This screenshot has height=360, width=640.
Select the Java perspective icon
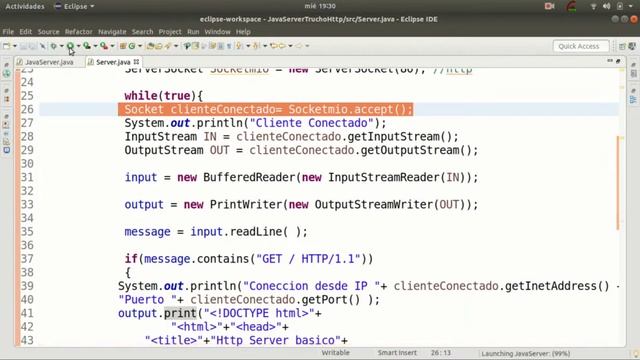pyautogui.click(x=632, y=46)
